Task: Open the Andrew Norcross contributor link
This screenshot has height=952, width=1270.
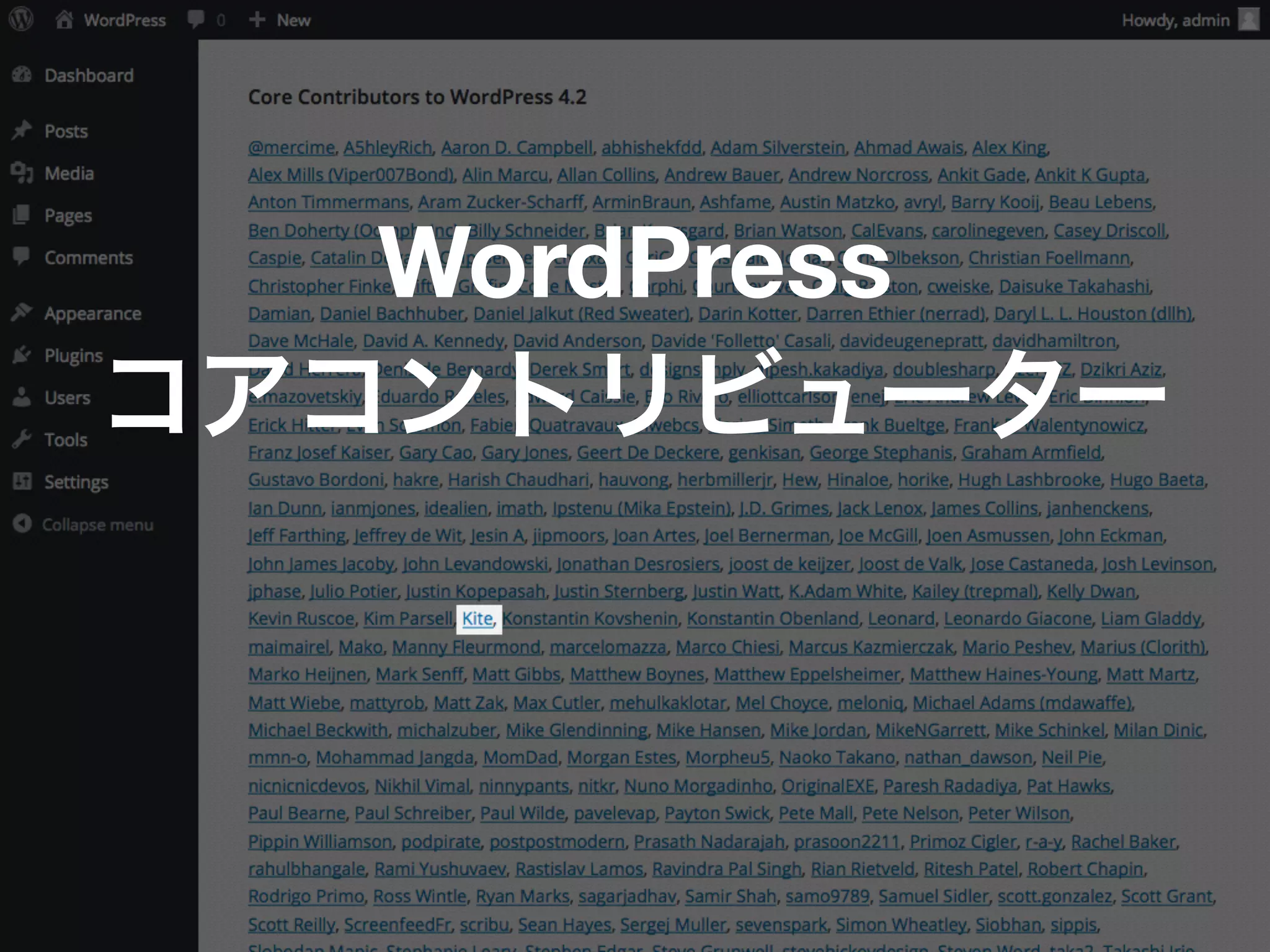Action: click(858, 175)
